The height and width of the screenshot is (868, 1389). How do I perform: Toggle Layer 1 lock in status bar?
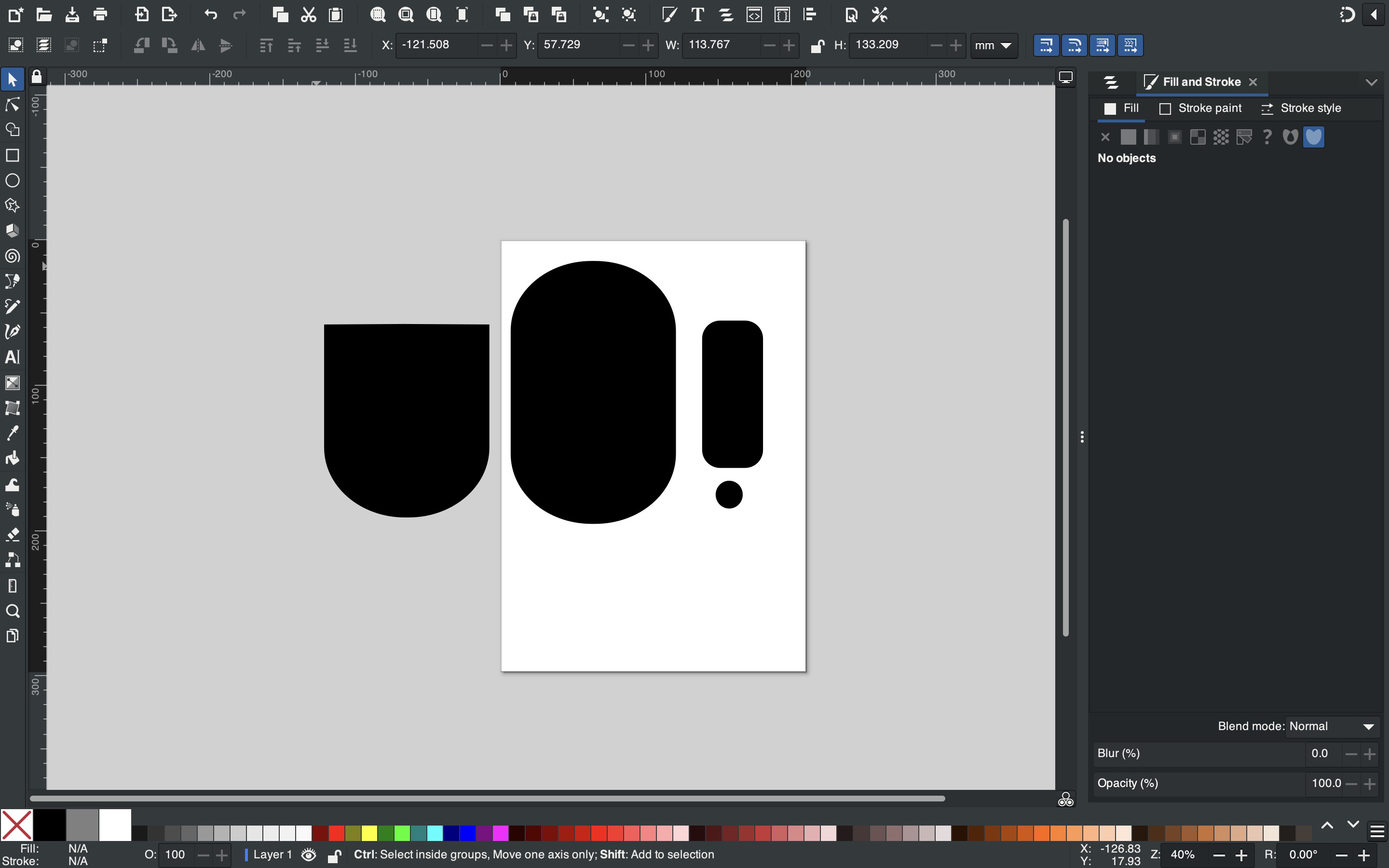[x=335, y=855]
